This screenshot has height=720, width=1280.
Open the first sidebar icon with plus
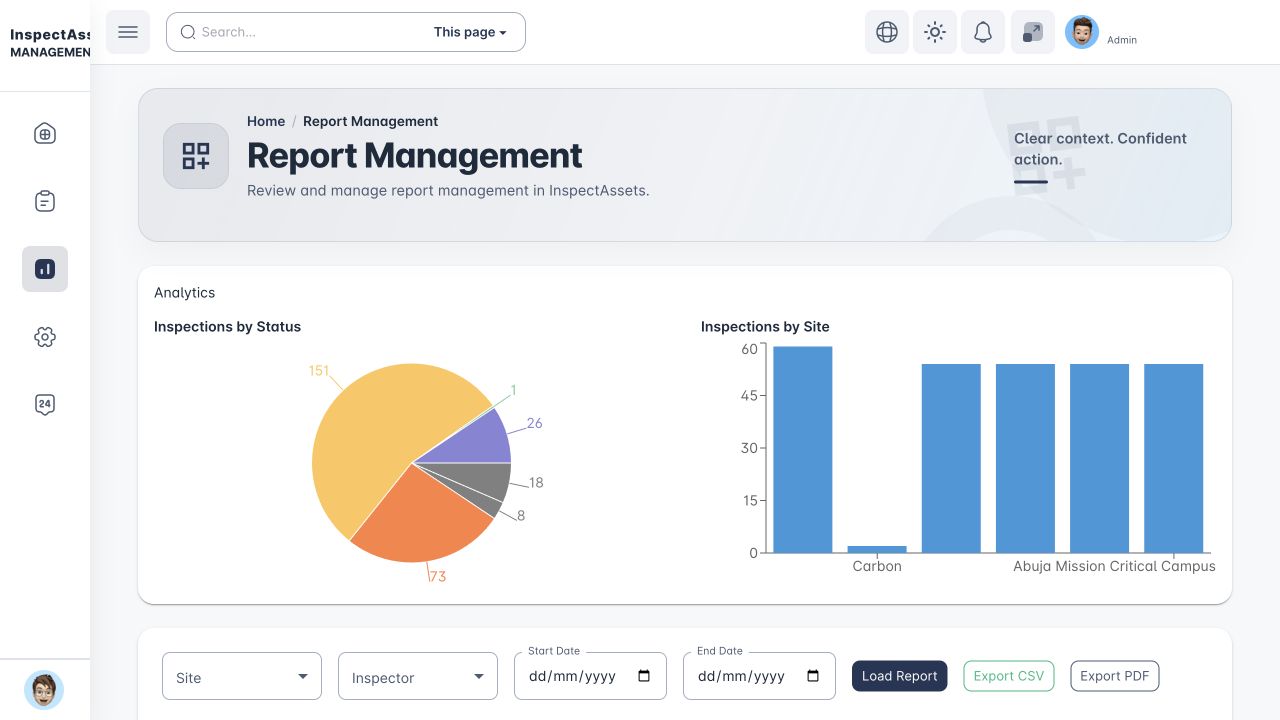(x=45, y=133)
